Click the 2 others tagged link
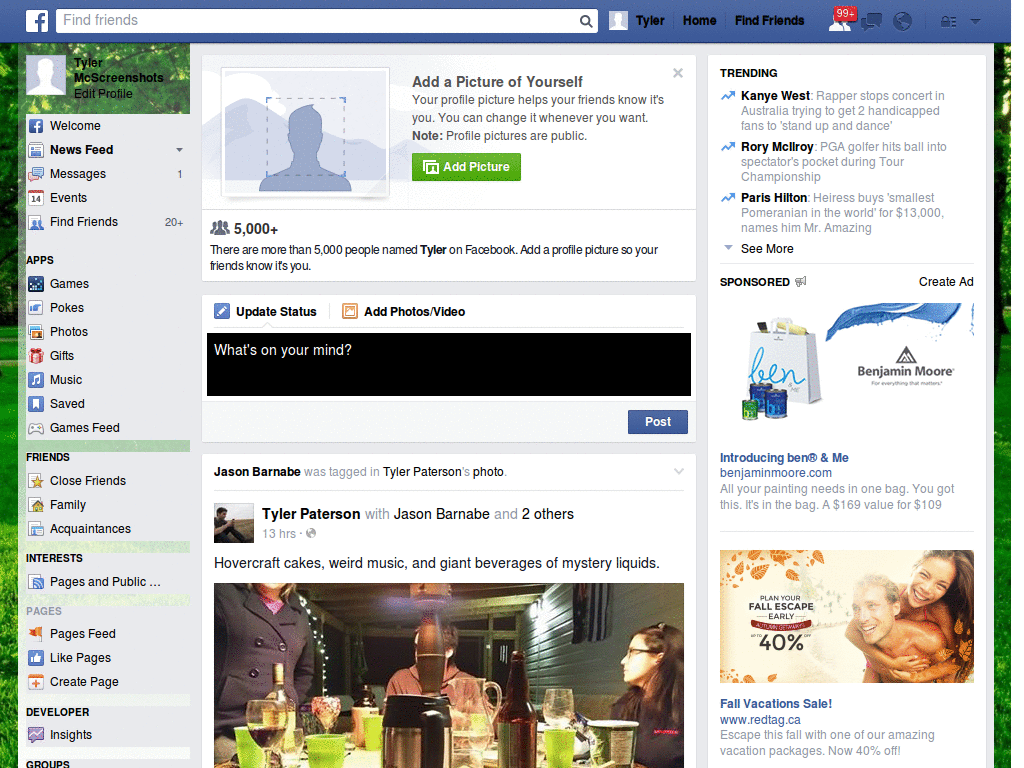Screen dimensions: 1024x768 click(x=547, y=514)
